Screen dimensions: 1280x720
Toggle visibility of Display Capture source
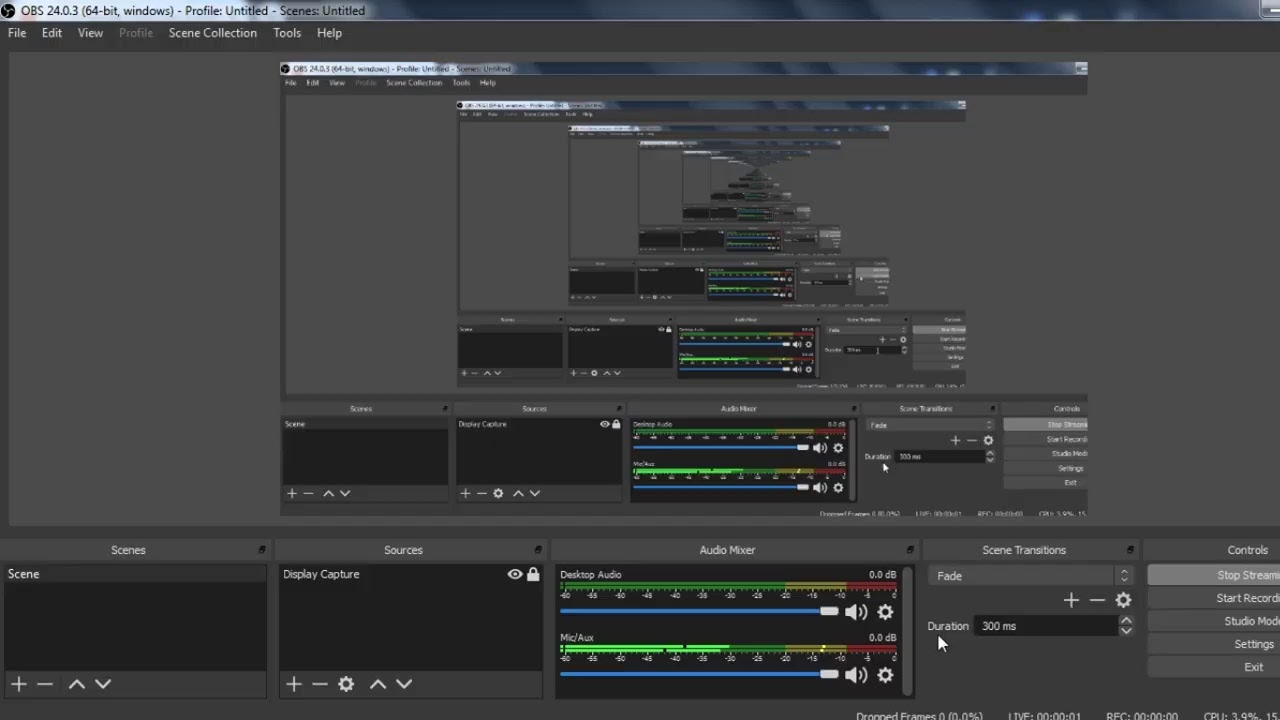point(515,574)
